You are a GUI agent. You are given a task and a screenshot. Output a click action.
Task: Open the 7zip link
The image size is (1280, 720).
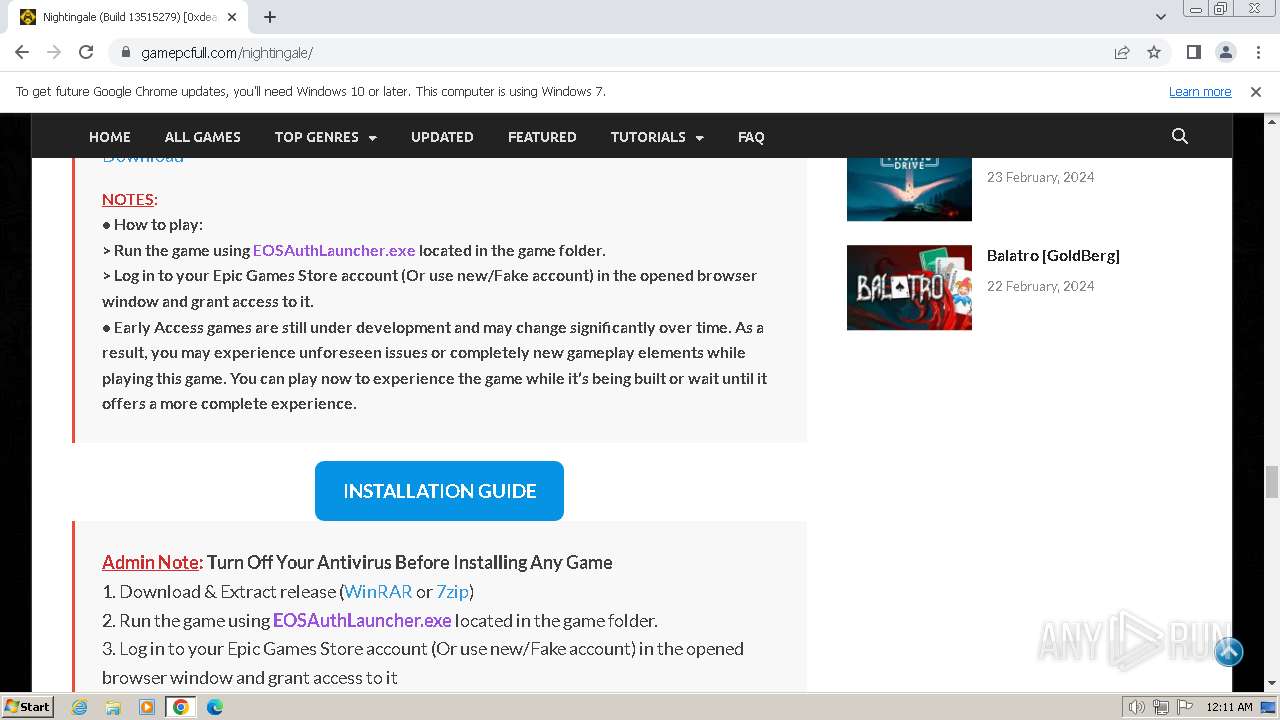pyautogui.click(x=453, y=591)
